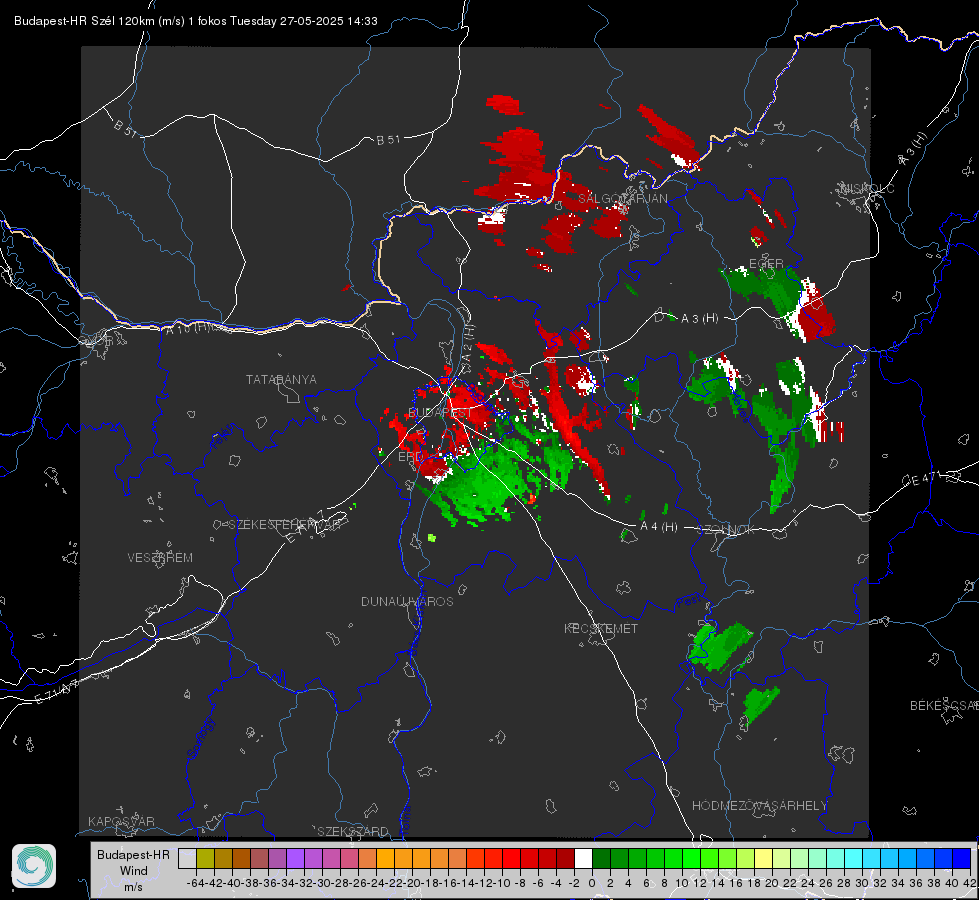Click the BUDAPEST city label on the map
Screen dimensions: 979x900
(x=440, y=413)
